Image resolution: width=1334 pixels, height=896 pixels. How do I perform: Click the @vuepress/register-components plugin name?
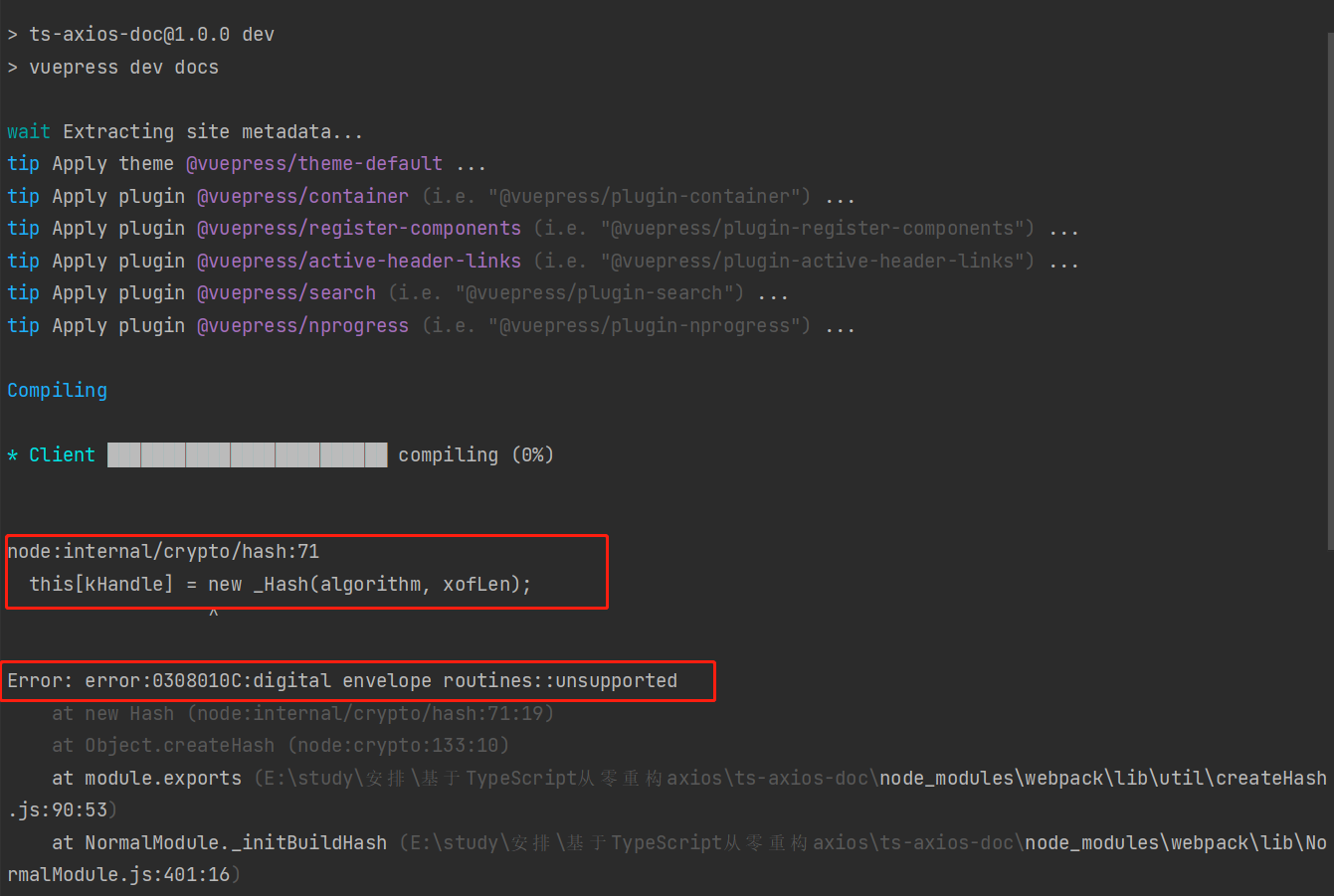click(x=358, y=229)
